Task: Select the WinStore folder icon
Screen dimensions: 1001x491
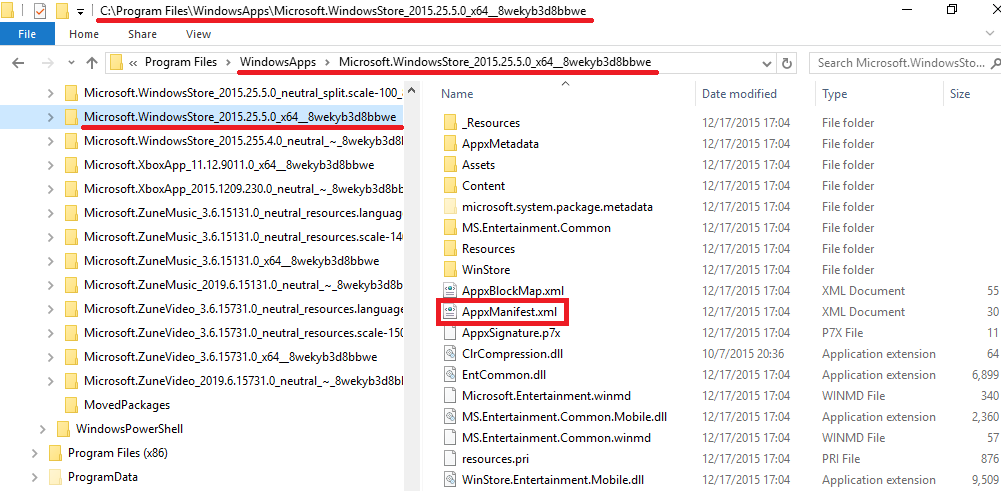Action: [x=450, y=269]
